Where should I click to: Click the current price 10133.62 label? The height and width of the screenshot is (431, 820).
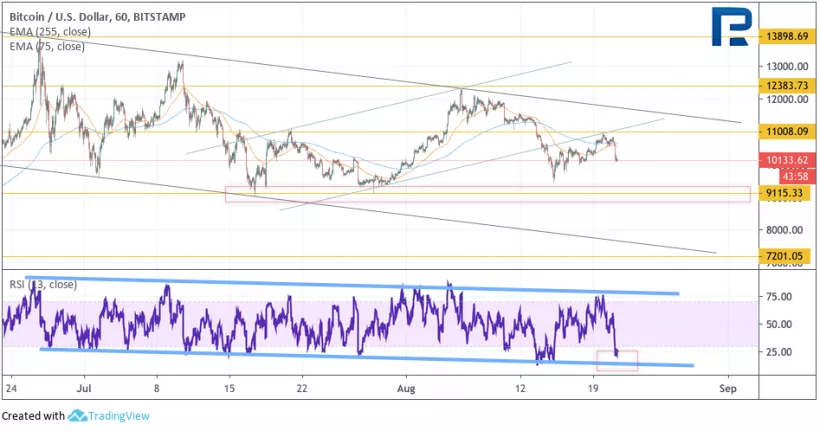(x=786, y=159)
